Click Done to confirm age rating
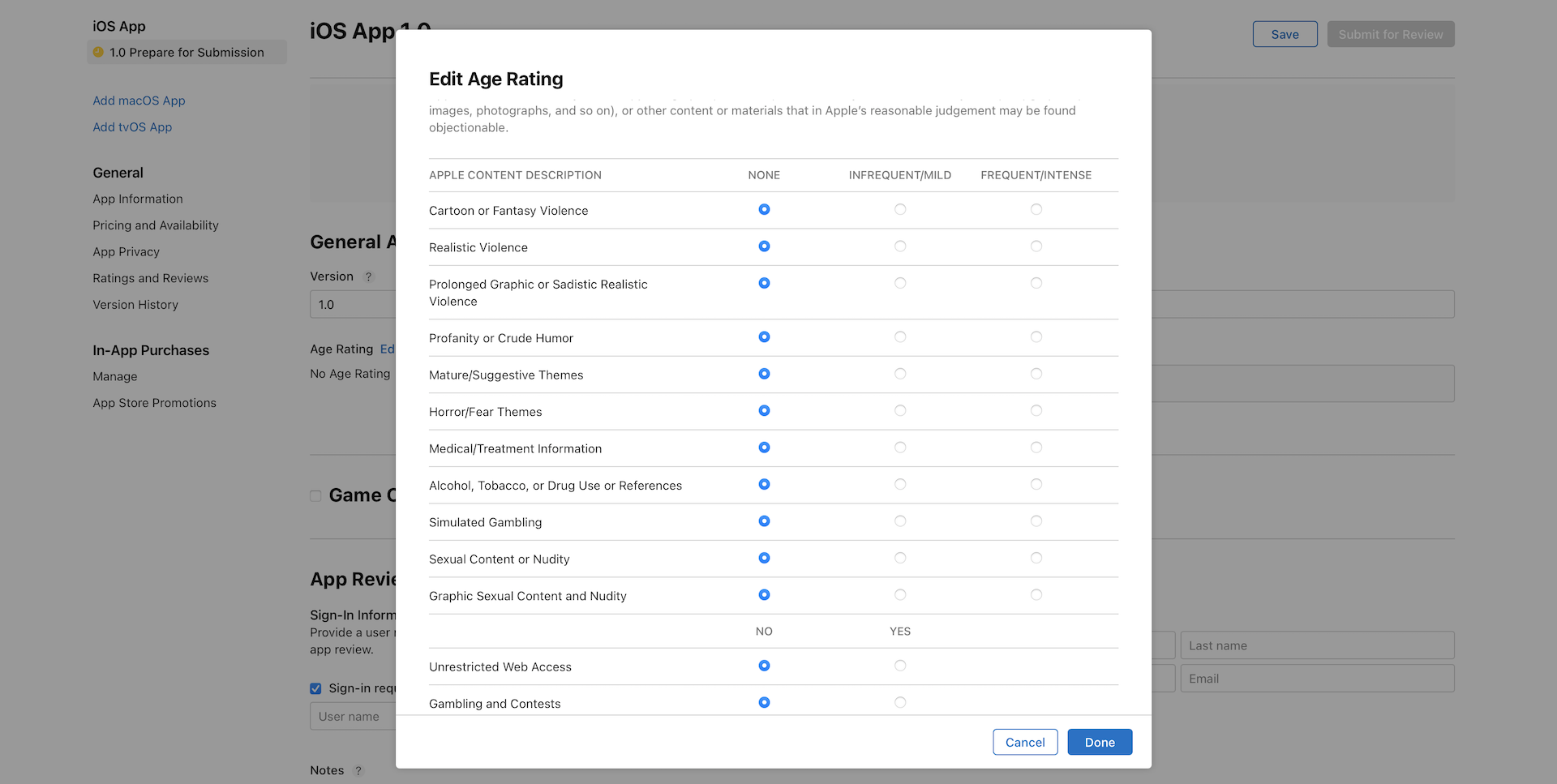This screenshot has width=1557, height=784. pyautogui.click(x=1100, y=742)
